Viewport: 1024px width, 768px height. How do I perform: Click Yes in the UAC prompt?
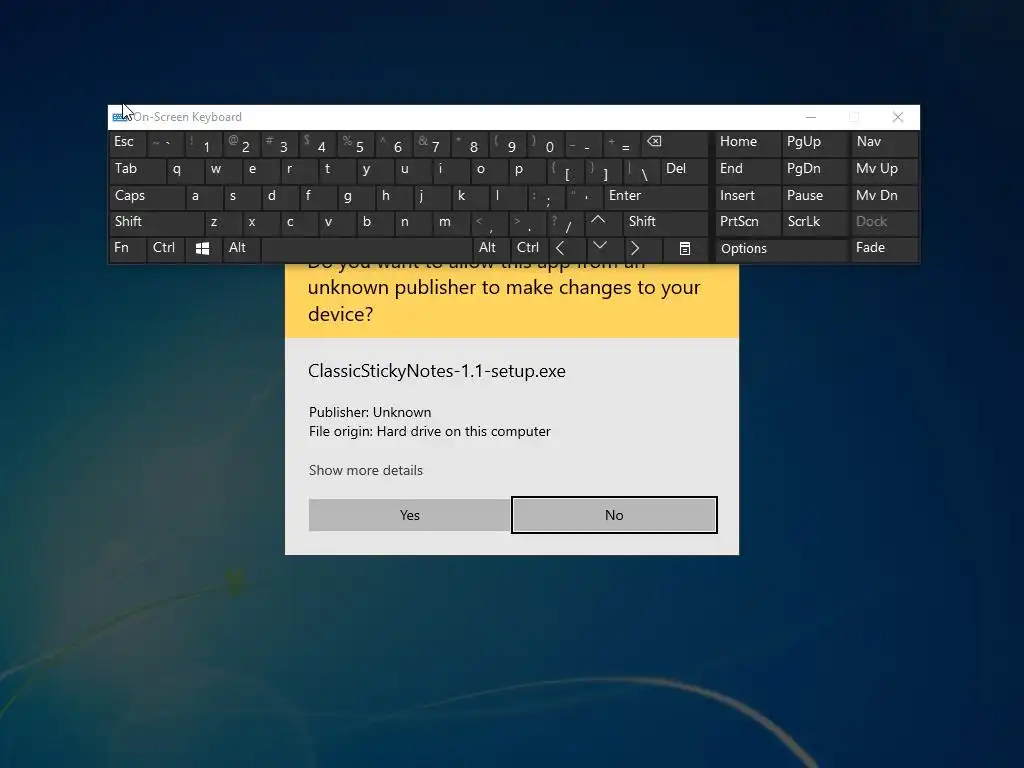pyautogui.click(x=409, y=515)
